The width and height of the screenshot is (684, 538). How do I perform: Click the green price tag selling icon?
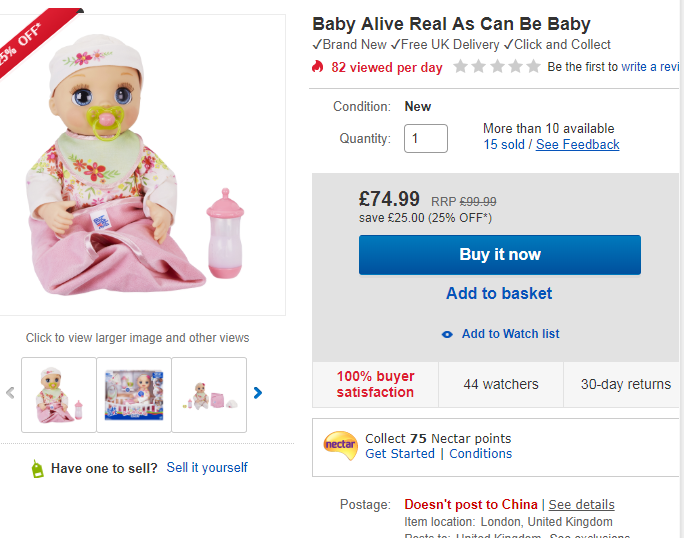[x=37, y=468]
